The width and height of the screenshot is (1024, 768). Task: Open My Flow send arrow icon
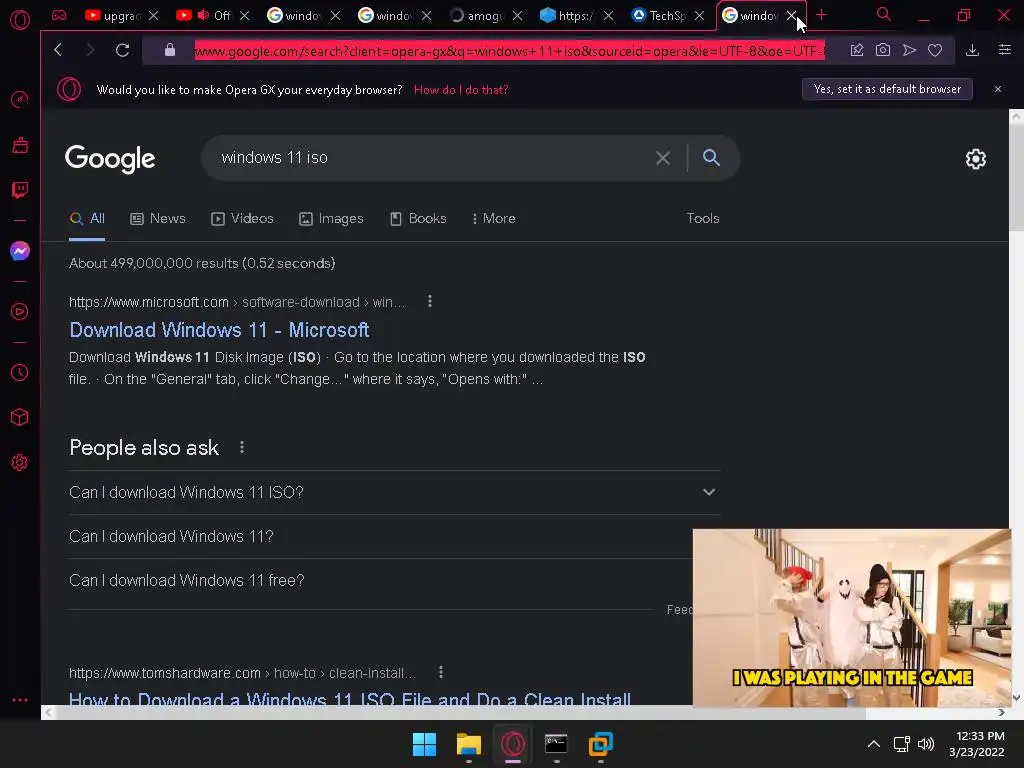pos(909,50)
